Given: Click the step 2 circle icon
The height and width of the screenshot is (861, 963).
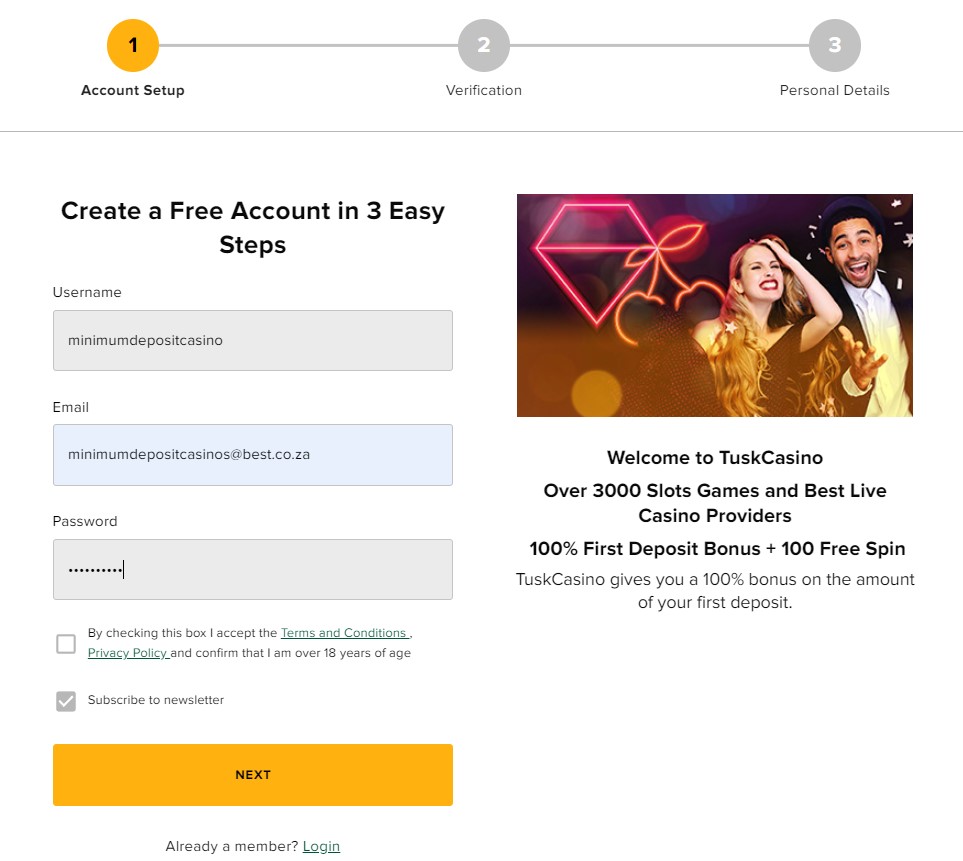Looking at the screenshot, I should point(484,45).
